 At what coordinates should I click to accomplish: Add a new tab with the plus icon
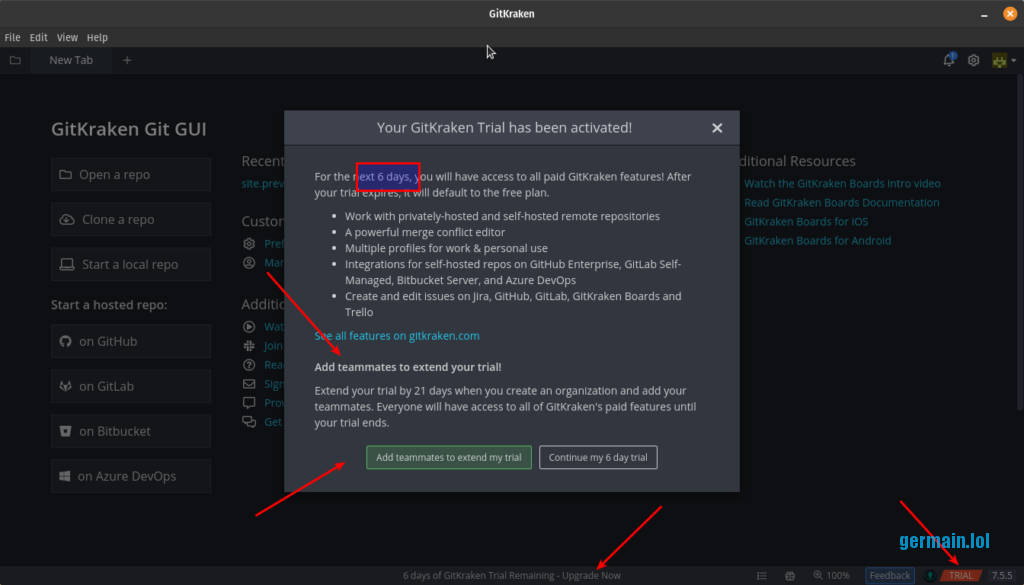coord(127,60)
